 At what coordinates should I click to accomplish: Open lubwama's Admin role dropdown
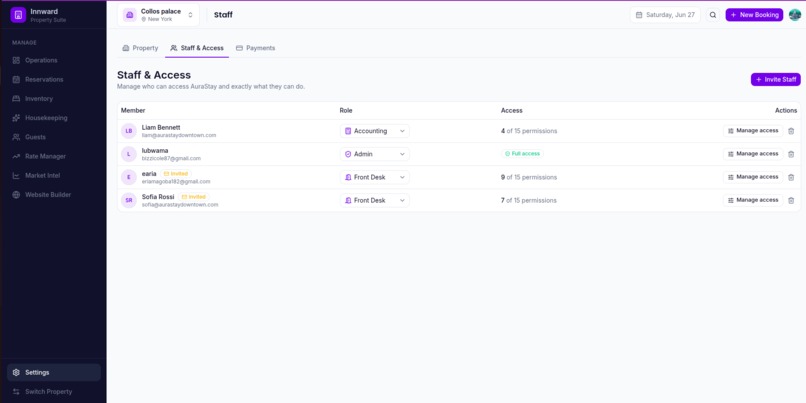375,154
